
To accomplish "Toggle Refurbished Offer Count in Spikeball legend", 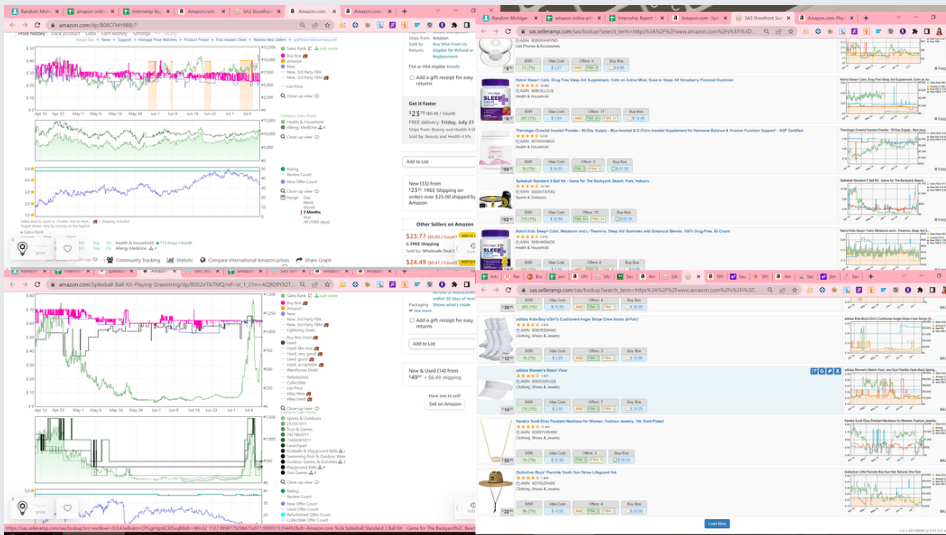I will tap(305, 514).
